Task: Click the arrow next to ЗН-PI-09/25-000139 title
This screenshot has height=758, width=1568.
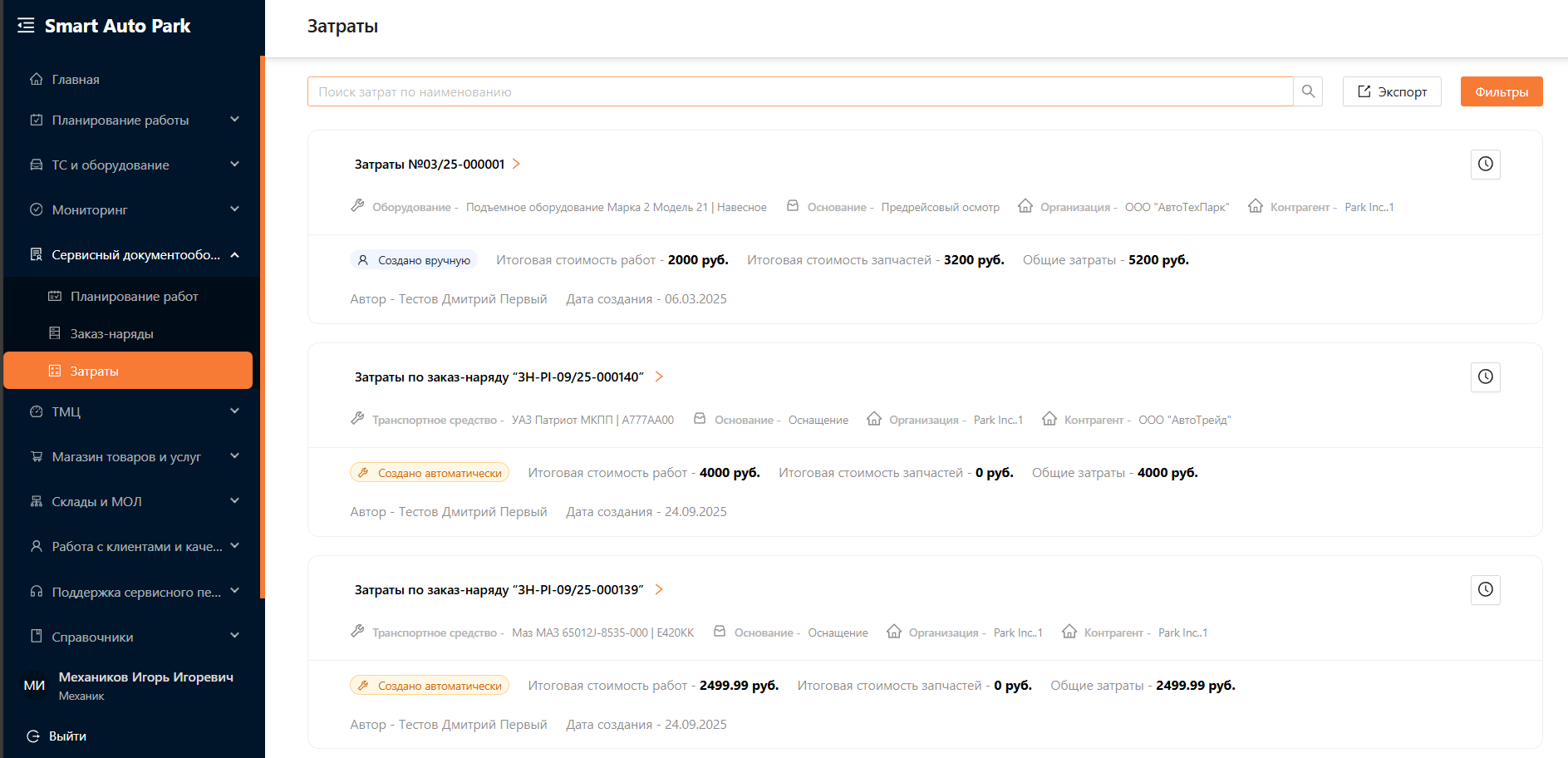Action: [x=659, y=590]
